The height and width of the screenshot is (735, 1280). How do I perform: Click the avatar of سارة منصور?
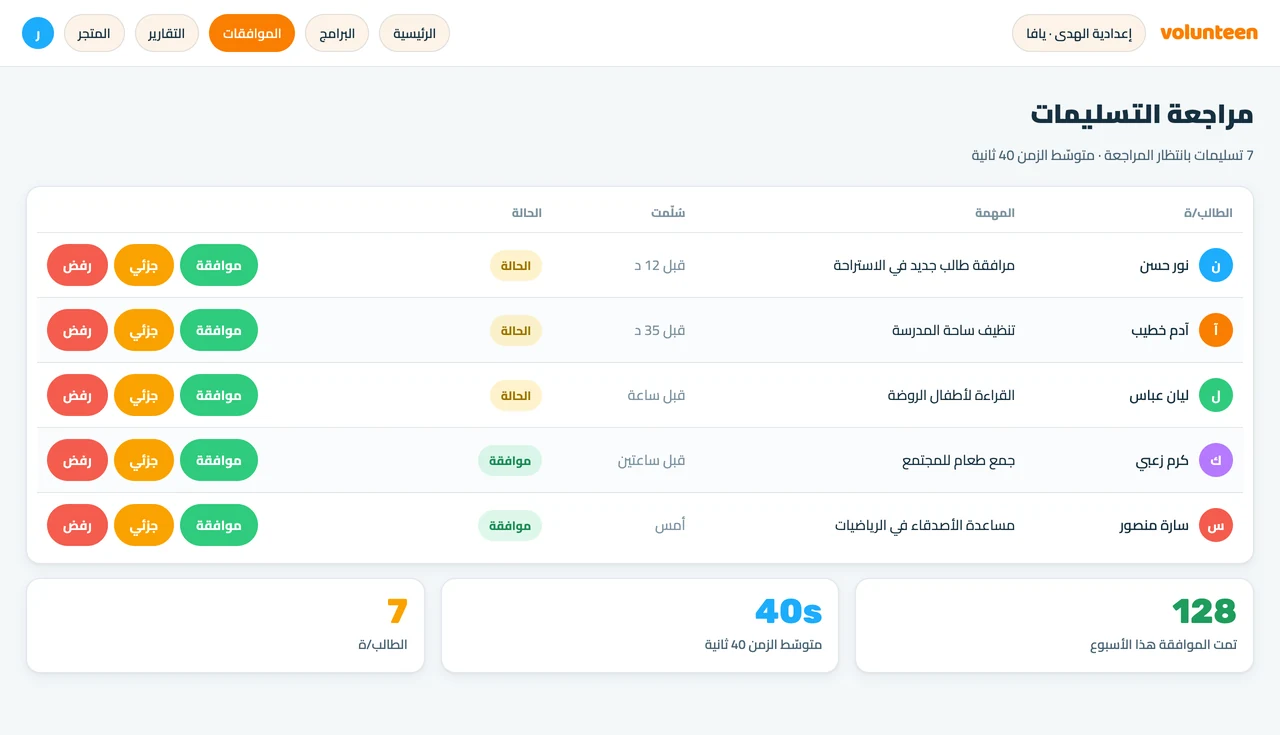pyautogui.click(x=1216, y=525)
